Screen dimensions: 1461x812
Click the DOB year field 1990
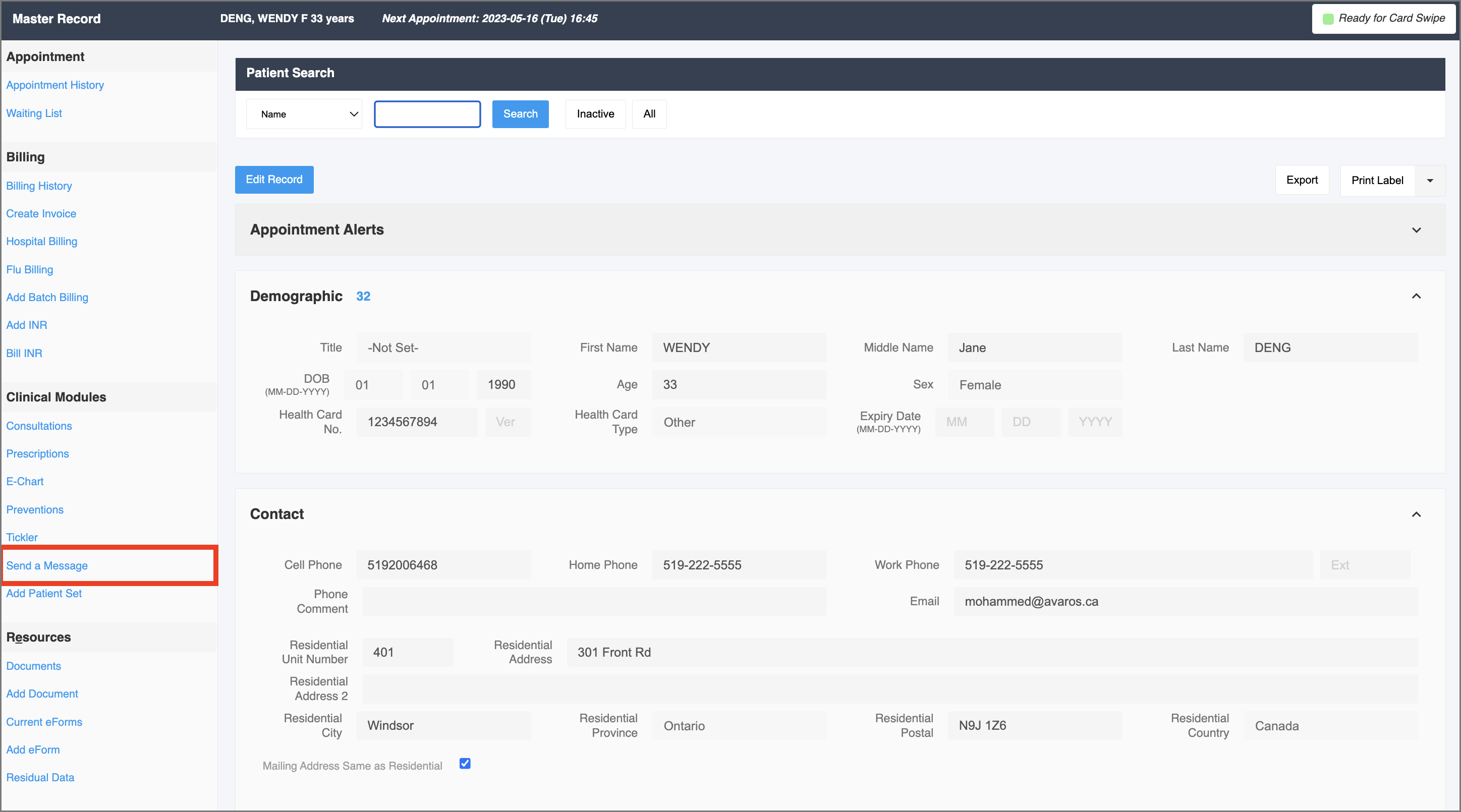point(503,385)
